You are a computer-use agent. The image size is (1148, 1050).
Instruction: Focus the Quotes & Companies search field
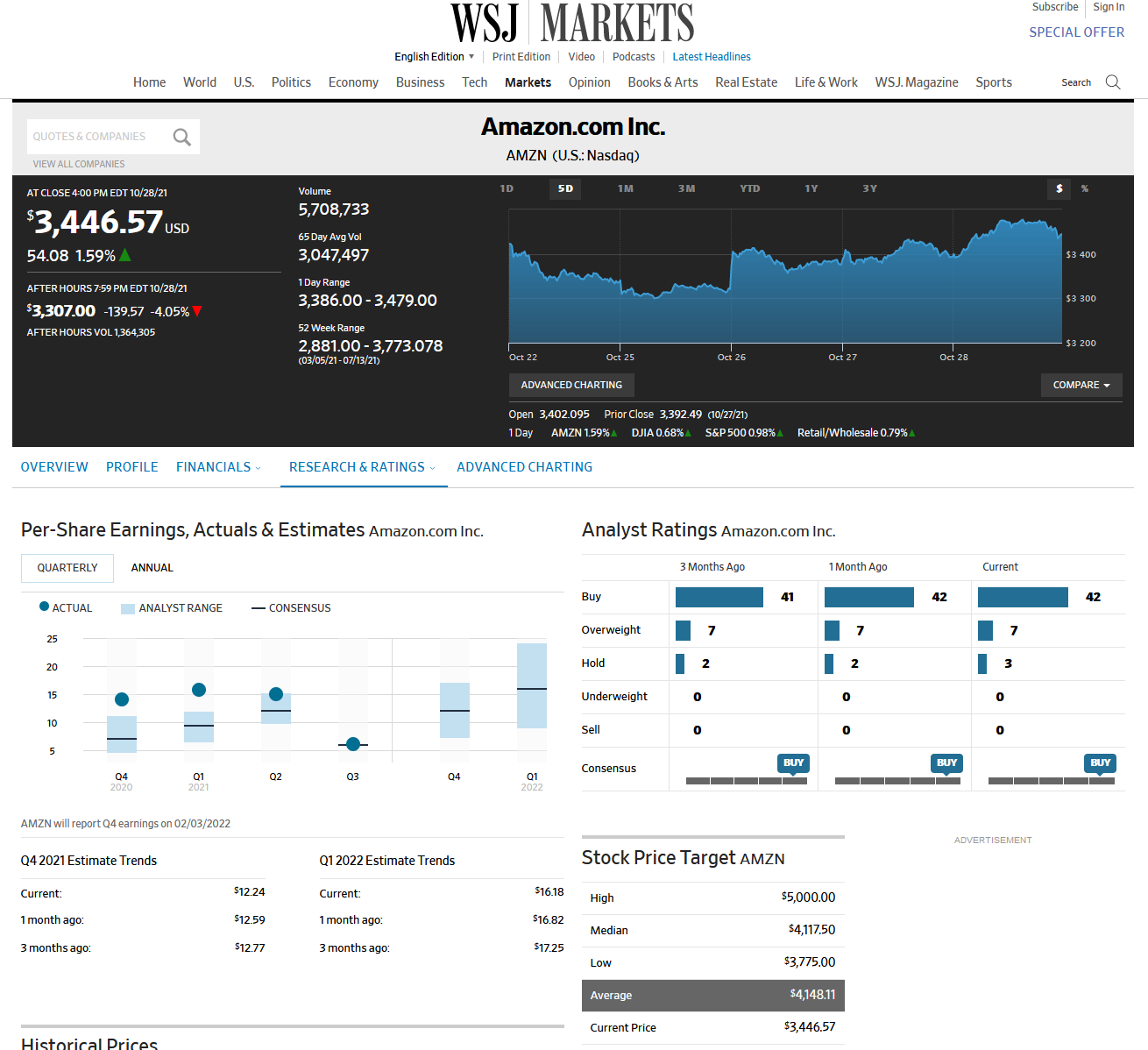[x=96, y=137]
